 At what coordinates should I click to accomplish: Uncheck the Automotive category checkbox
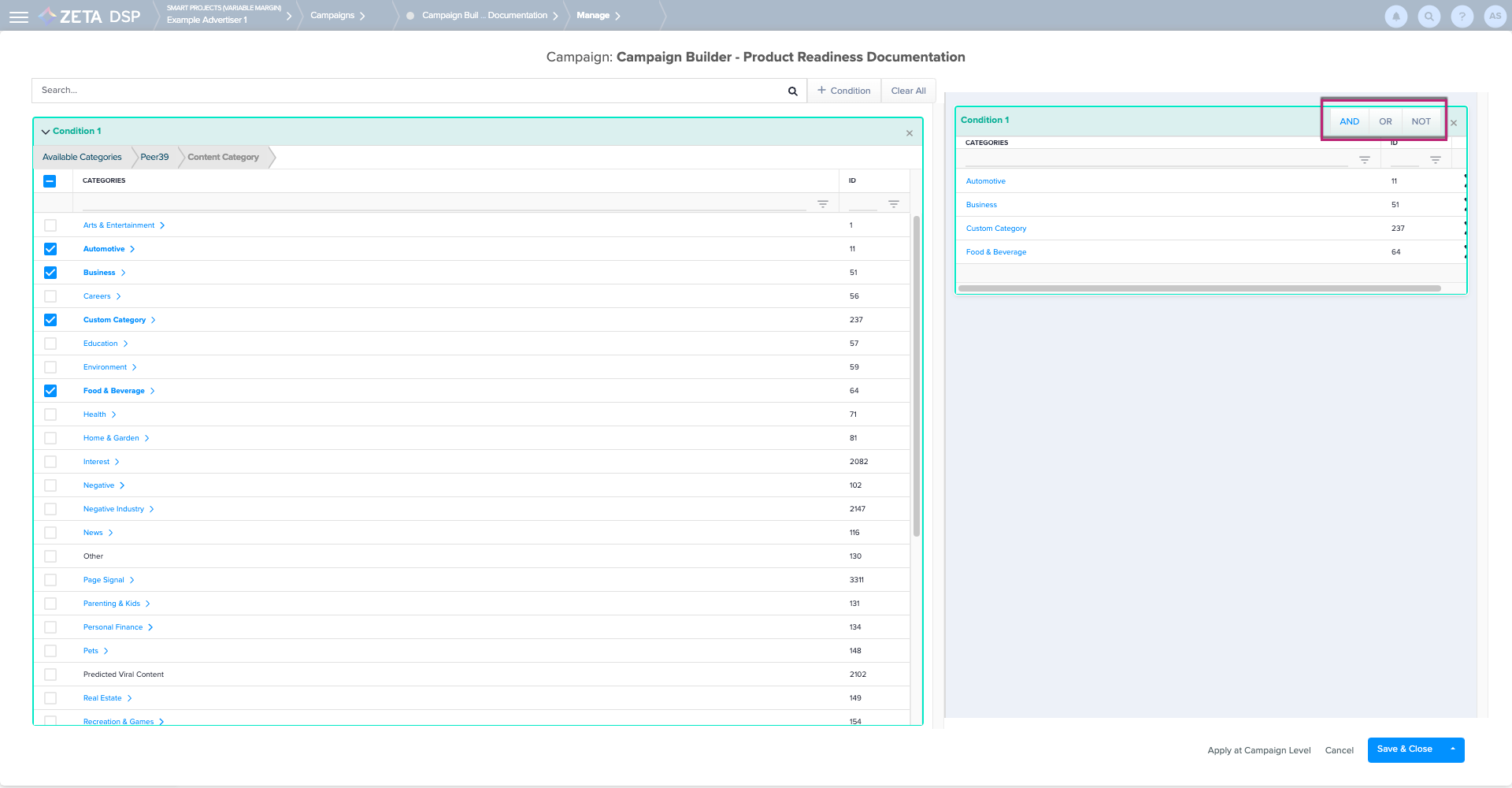click(x=50, y=249)
